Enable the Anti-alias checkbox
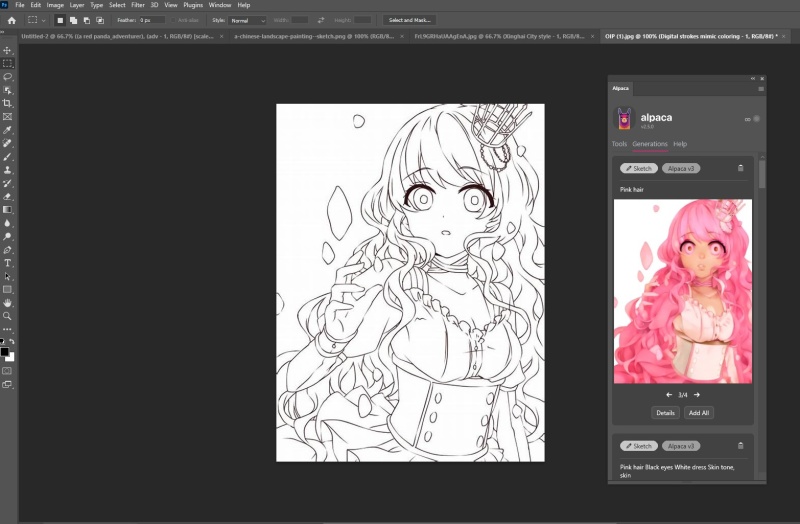 (x=173, y=20)
